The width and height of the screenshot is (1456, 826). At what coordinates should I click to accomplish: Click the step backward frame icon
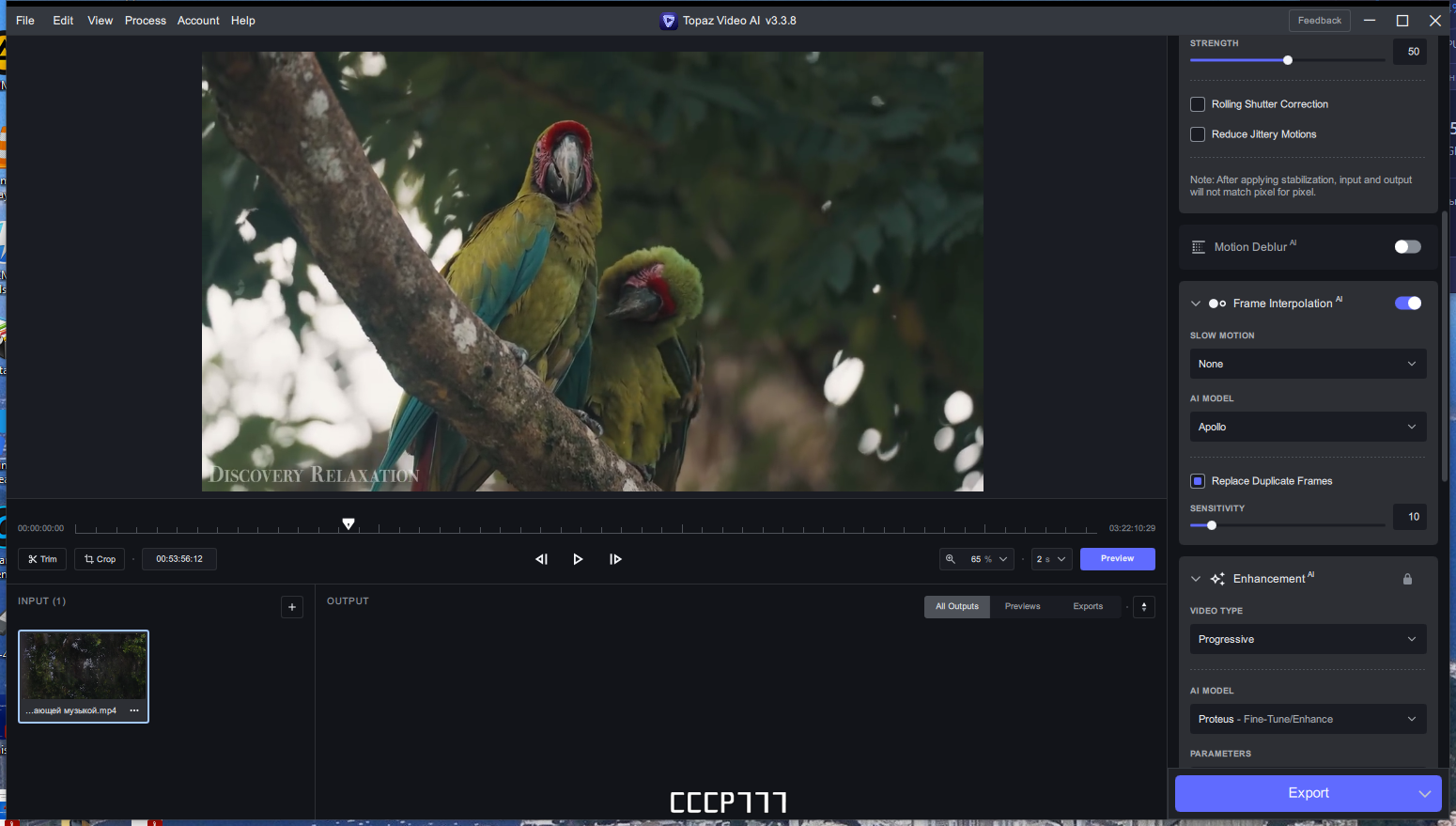[x=541, y=559]
